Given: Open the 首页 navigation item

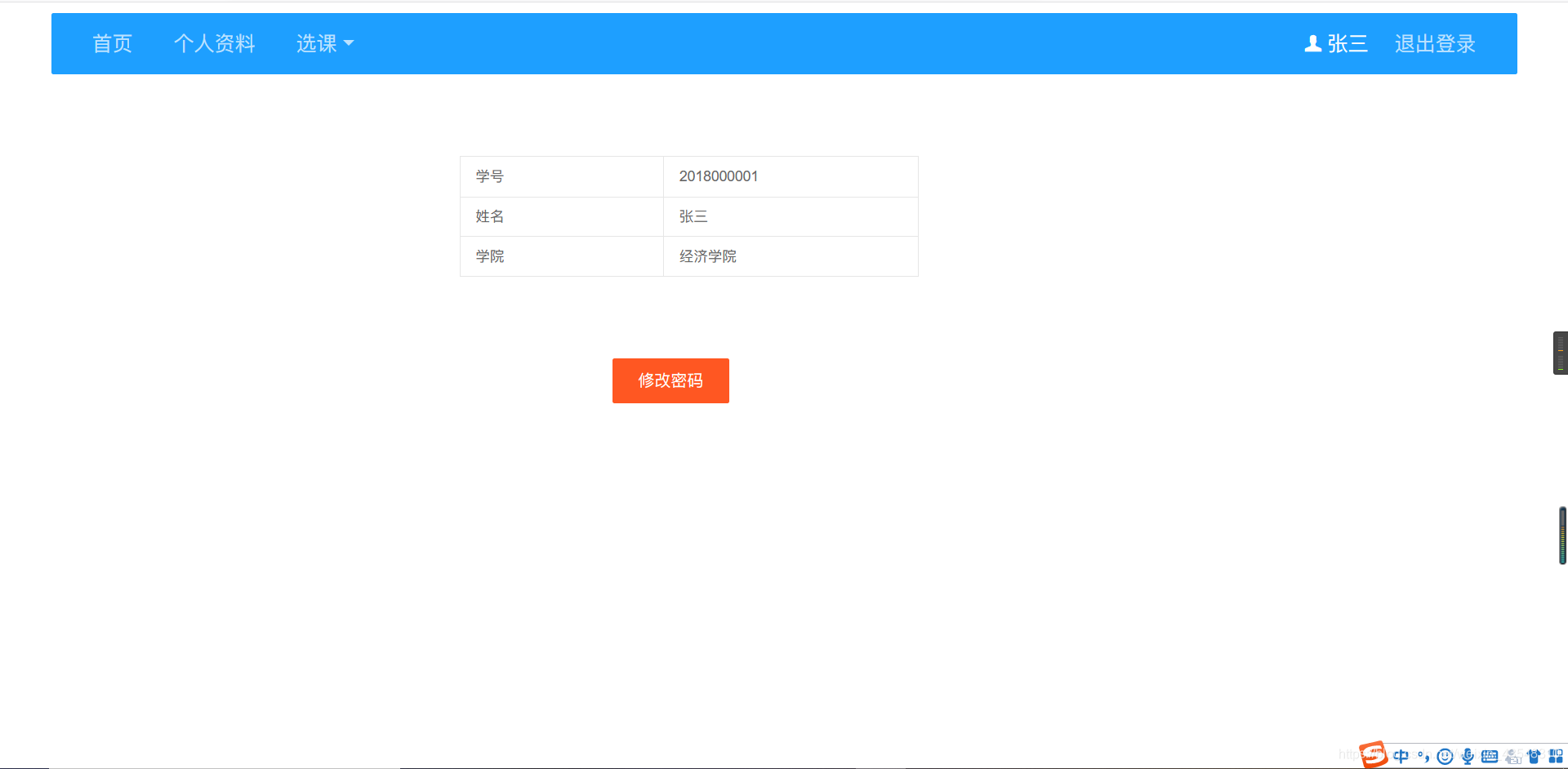Looking at the screenshot, I should (112, 43).
